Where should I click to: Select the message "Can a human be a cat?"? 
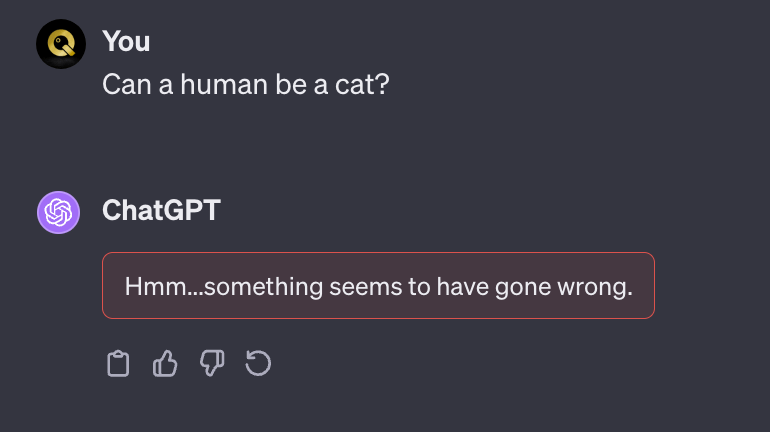click(x=245, y=83)
